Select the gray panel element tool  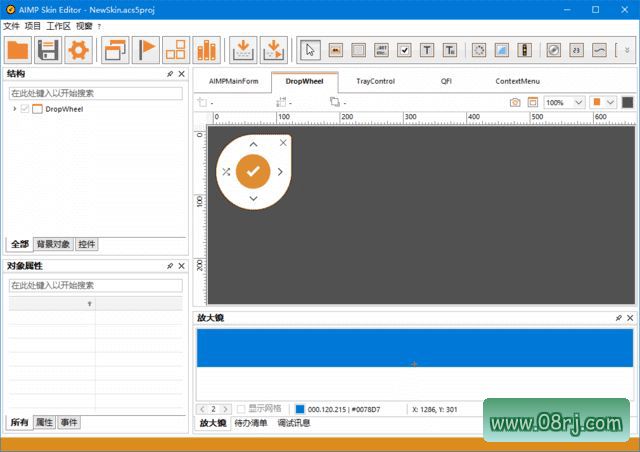(358, 50)
